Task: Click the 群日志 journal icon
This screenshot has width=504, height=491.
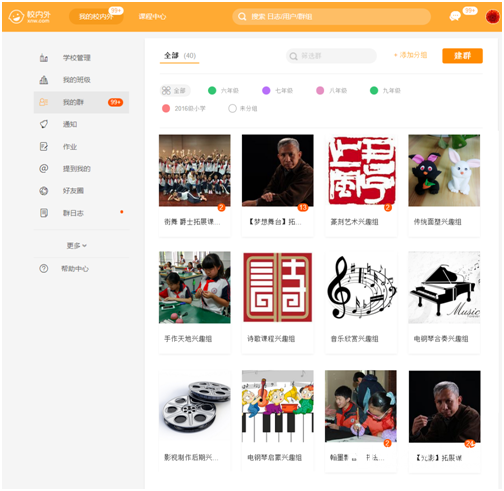Action: (44, 213)
